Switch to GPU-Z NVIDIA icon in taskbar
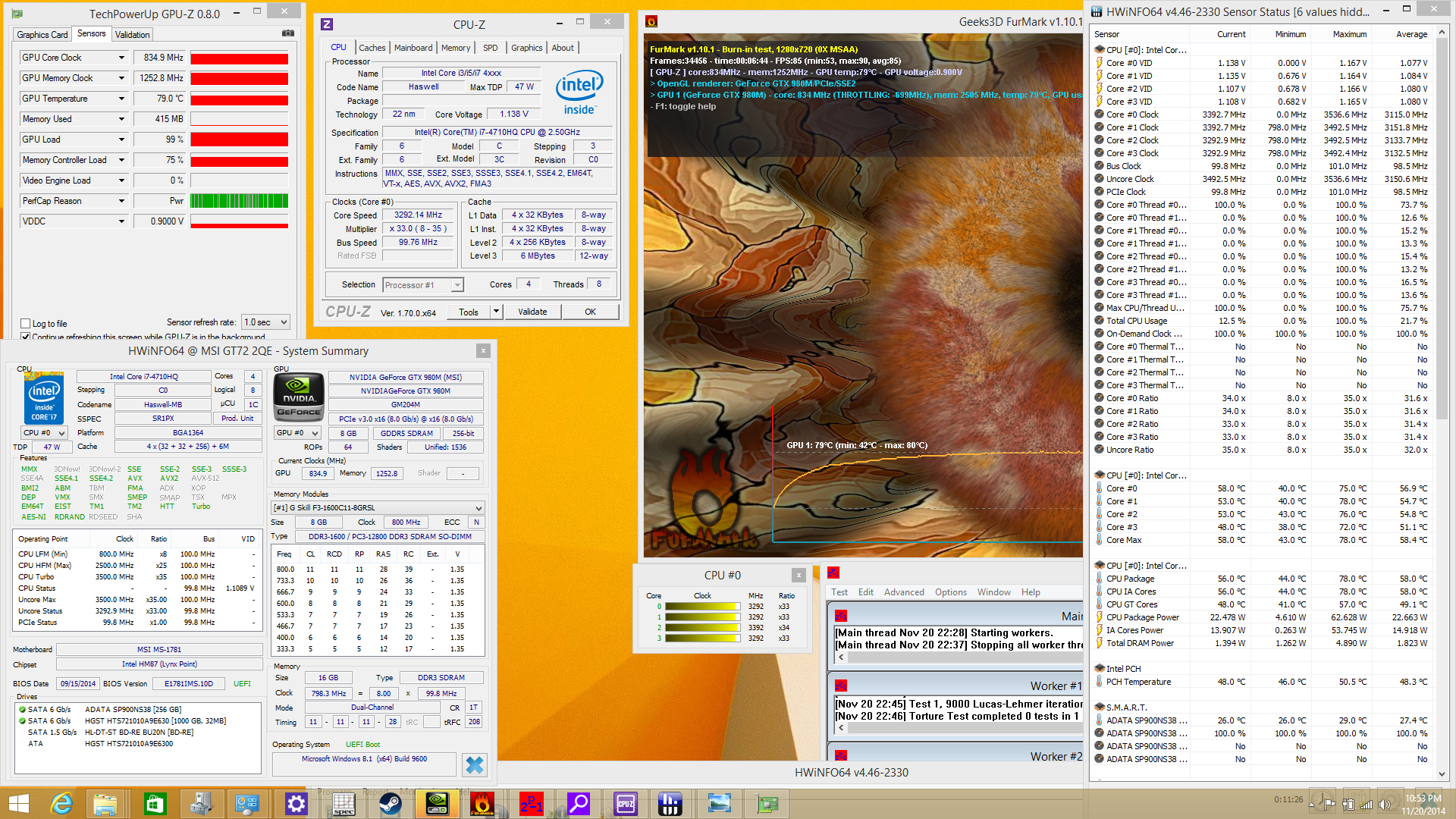Image resolution: width=1456 pixels, height=819 pixels. point(438,804)
